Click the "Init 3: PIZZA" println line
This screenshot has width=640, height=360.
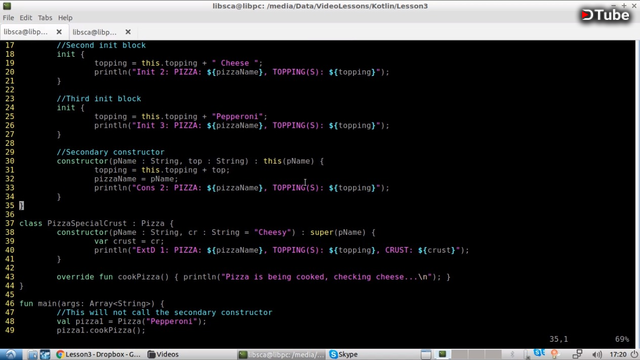tap(242, 126)
